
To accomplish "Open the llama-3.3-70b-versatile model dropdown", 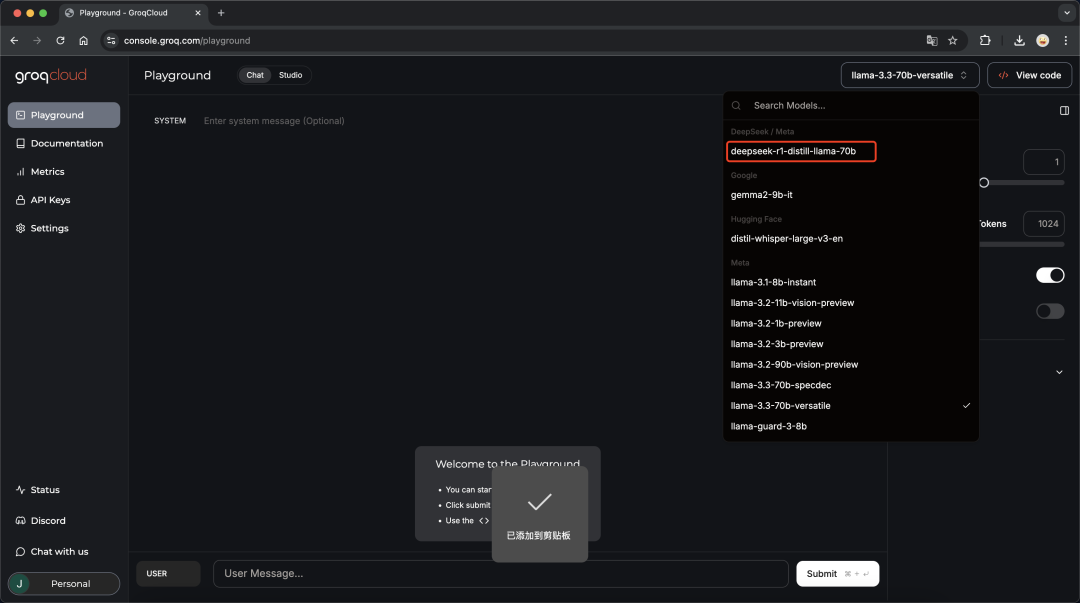I will 909,75.
